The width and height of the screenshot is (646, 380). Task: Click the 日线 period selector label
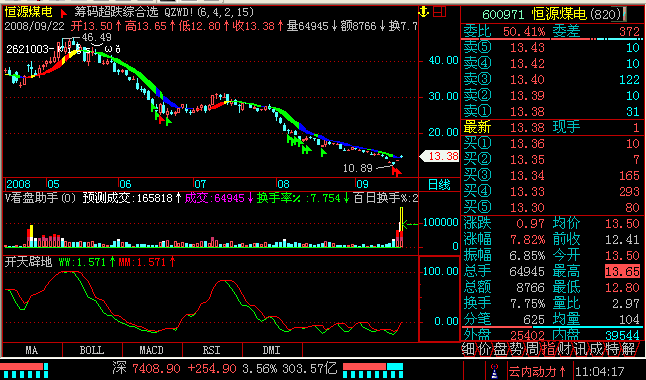coord(439,185)
